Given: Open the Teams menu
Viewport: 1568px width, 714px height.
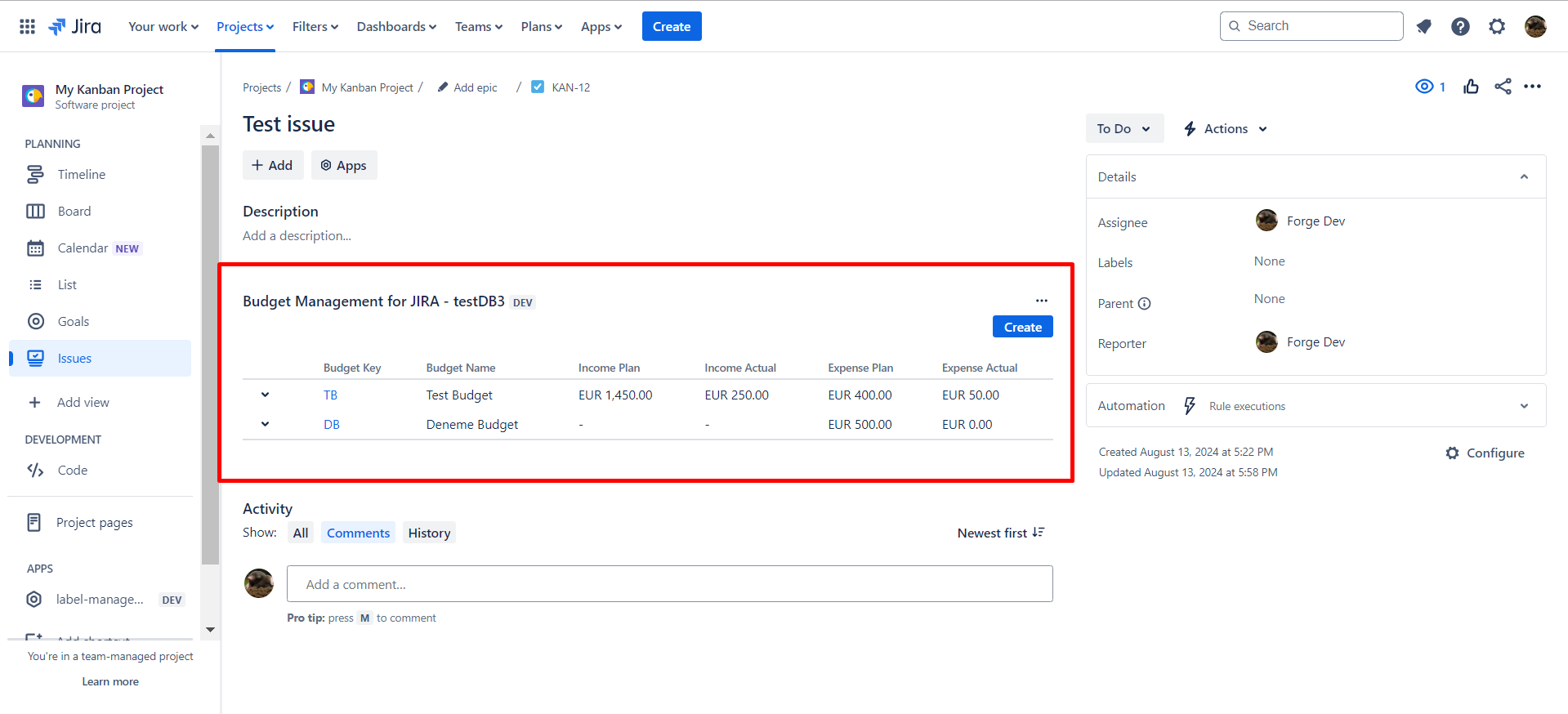Looking at the screenshot, I should (x=479, y=27).
